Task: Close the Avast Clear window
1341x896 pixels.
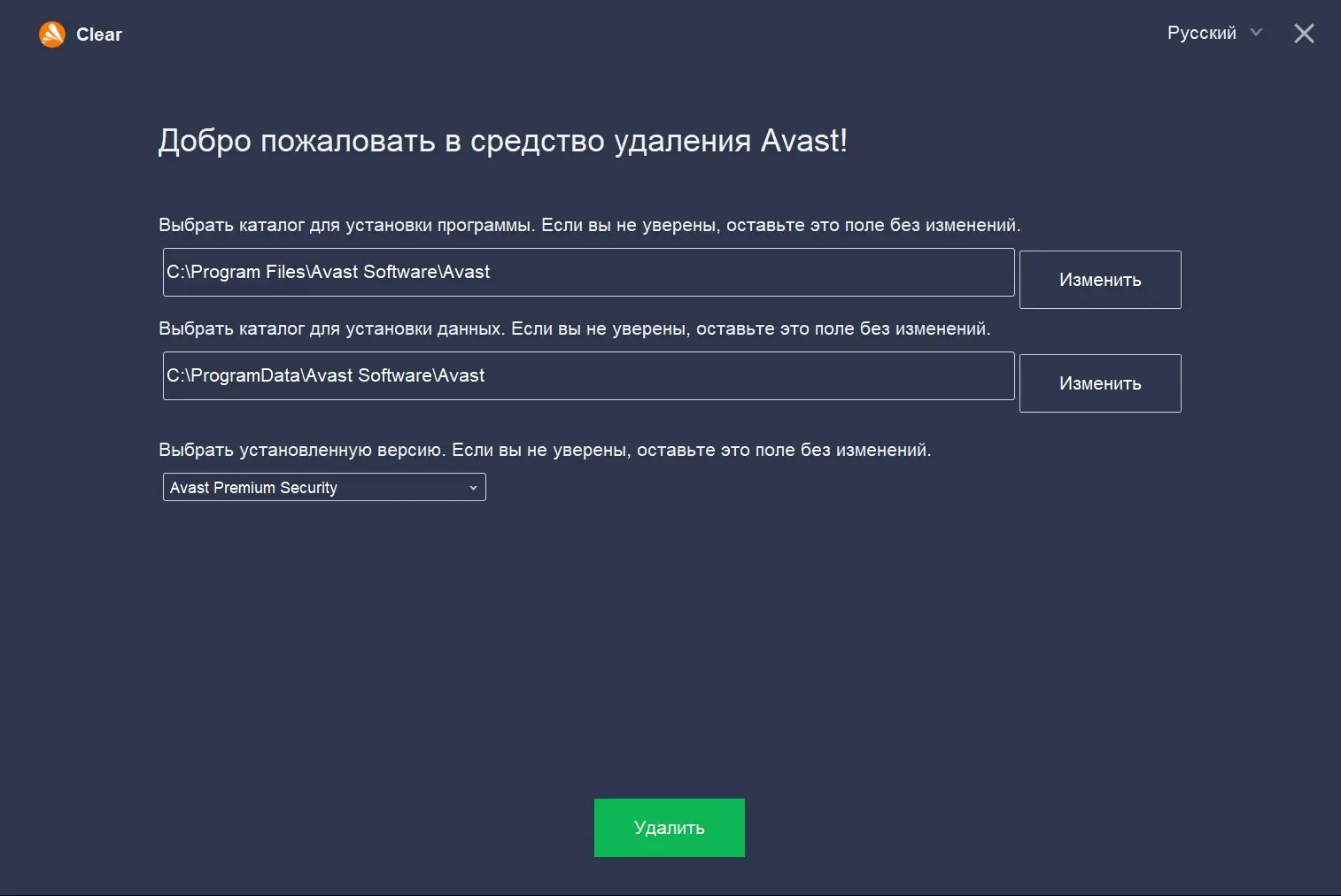Action: pos(1304,34)
